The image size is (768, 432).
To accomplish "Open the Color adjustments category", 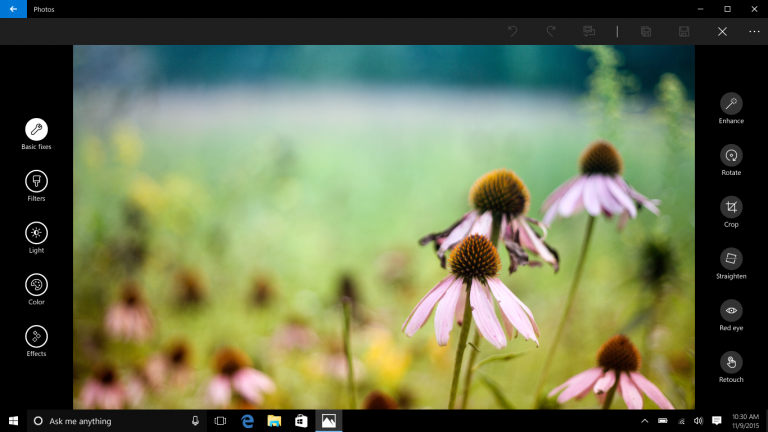I will (37, 285).
